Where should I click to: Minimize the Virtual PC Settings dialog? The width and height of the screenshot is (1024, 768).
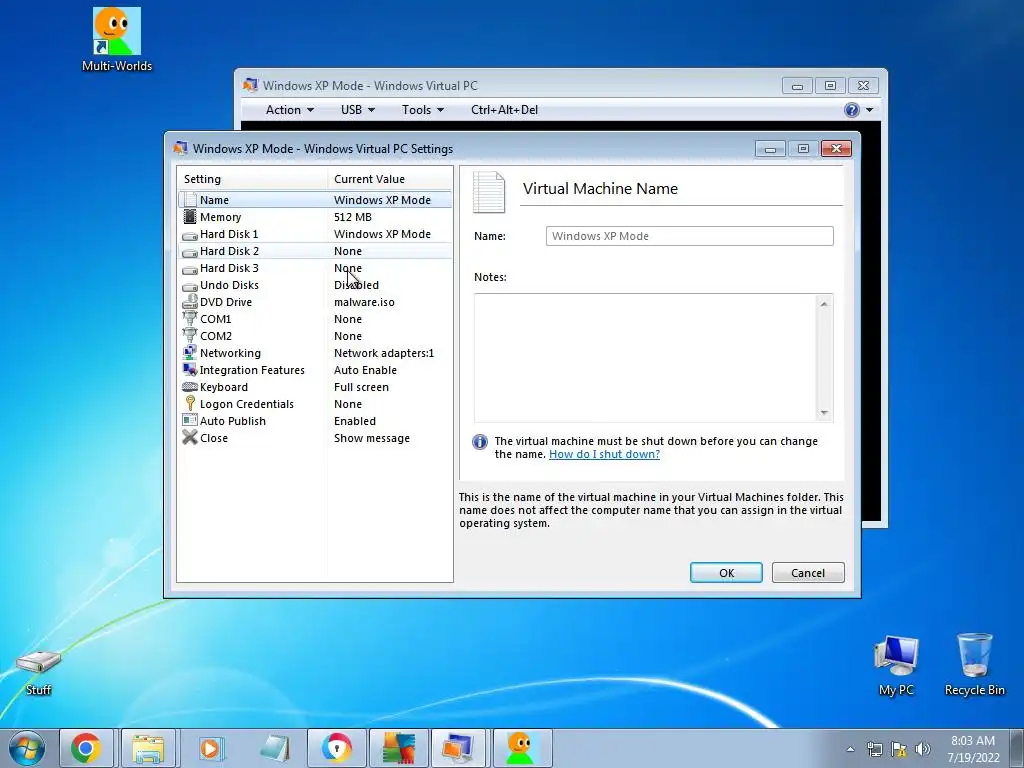pyautogui.click(x=770, y=149)
